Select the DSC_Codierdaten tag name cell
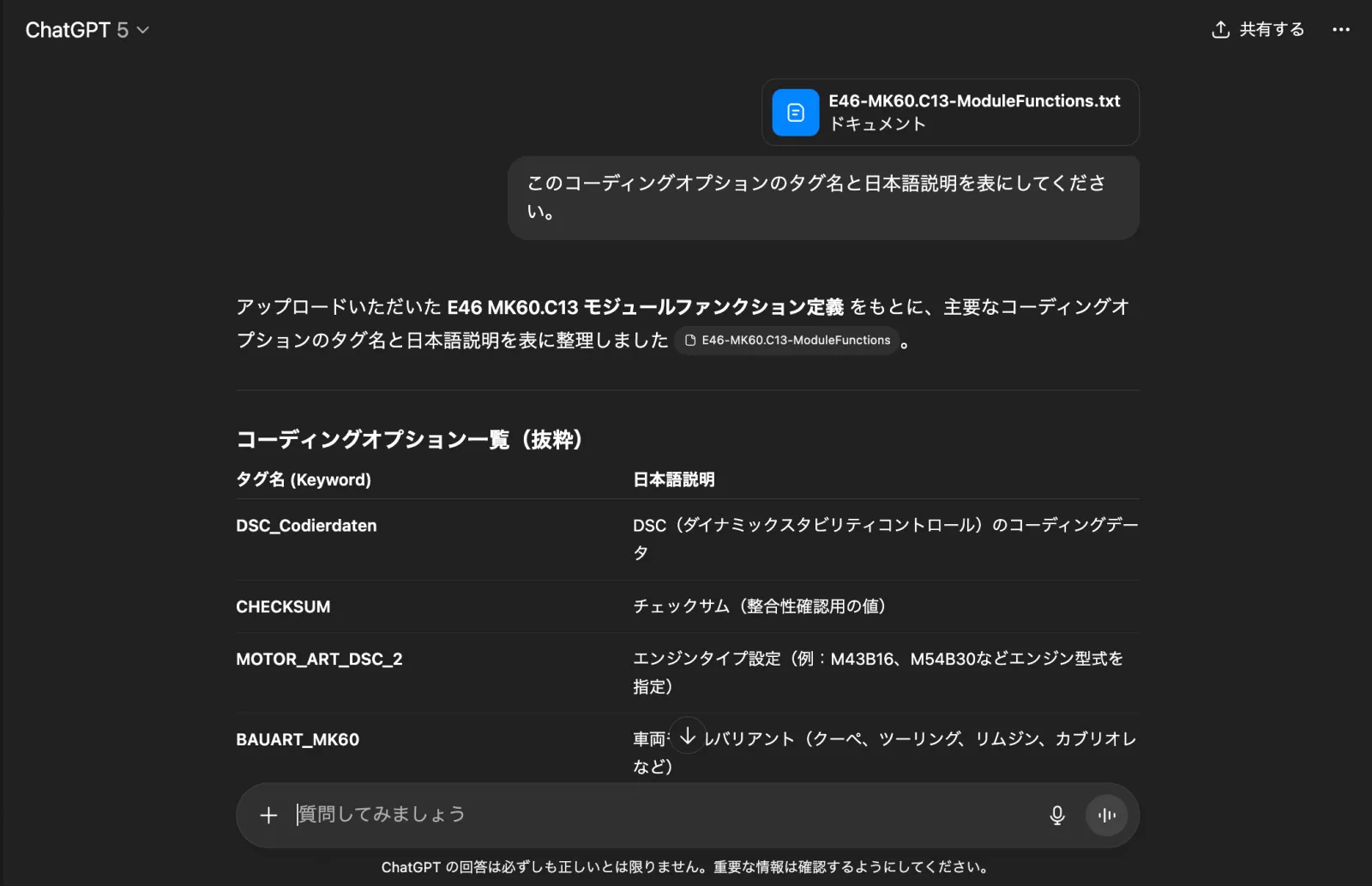Image resolution: width=1372 pixels, height=886 pixels. (306, 526)
